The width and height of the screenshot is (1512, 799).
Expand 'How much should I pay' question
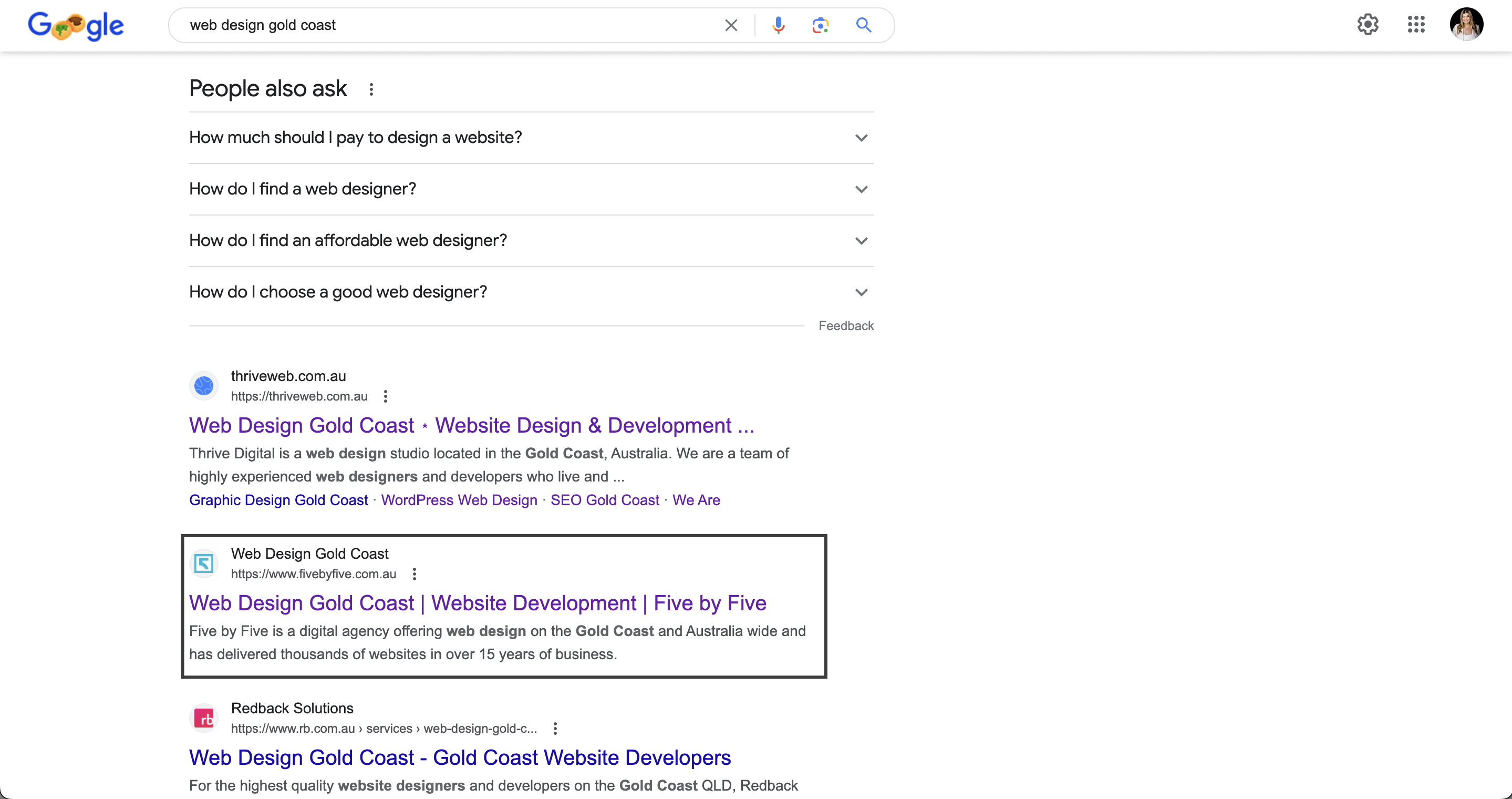(531, 138)
